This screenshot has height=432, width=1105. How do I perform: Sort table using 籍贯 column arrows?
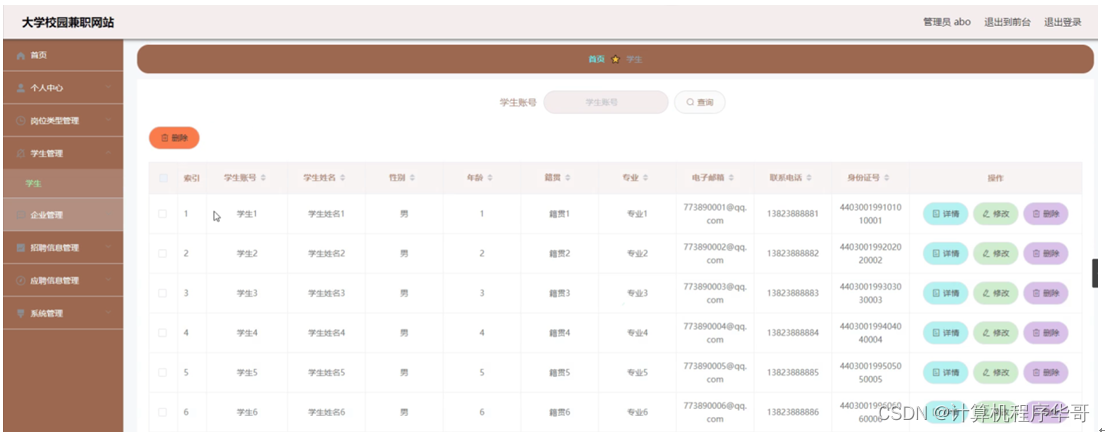[x=568, y=178]
